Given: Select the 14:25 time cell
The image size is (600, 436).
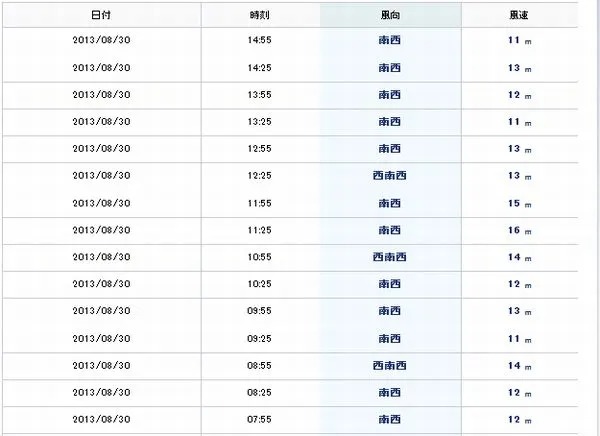Looking at the screenshot, I should click(x=259, y=68).
